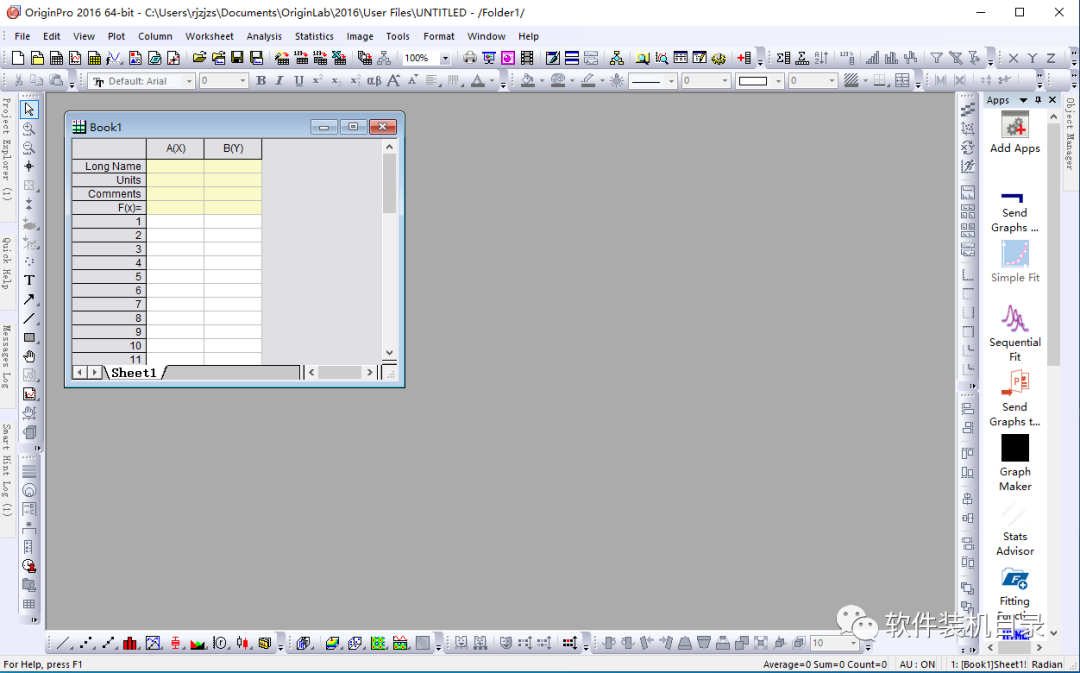
Task: Select the Arrow drawing tool
Action: [x=29, y=300]
